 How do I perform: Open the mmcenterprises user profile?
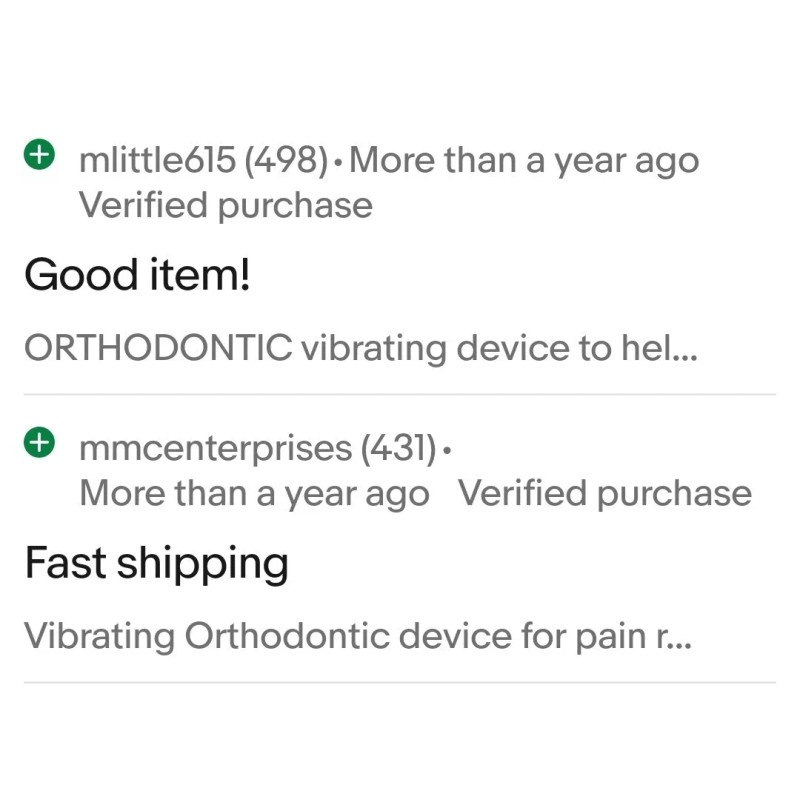point(215,448)
